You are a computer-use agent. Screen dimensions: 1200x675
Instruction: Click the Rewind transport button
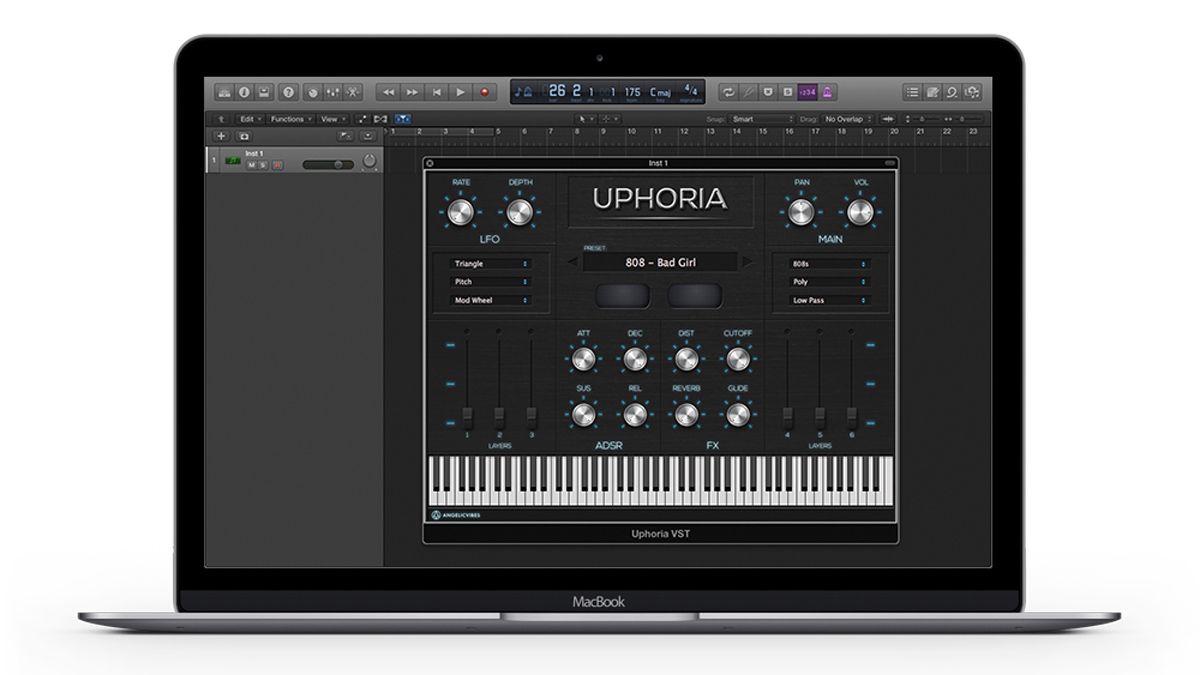388,92
